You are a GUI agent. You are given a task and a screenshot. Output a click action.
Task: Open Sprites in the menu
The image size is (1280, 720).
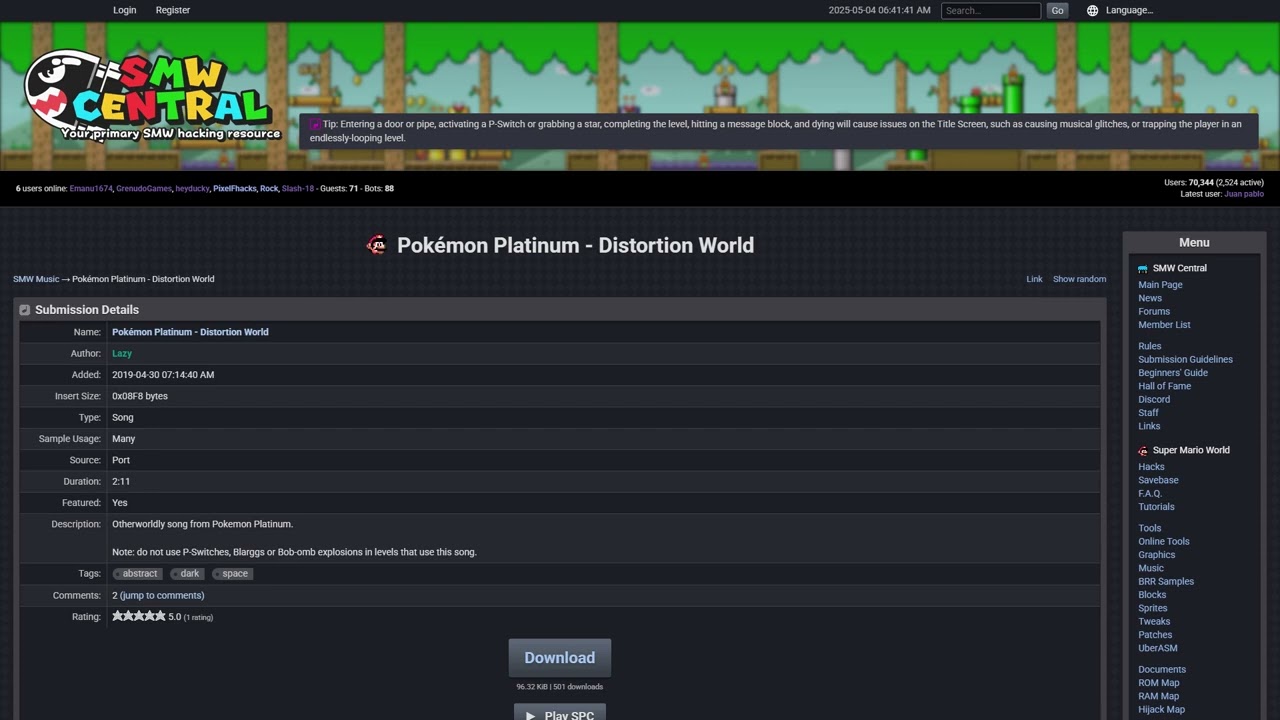pos(1153,608)
